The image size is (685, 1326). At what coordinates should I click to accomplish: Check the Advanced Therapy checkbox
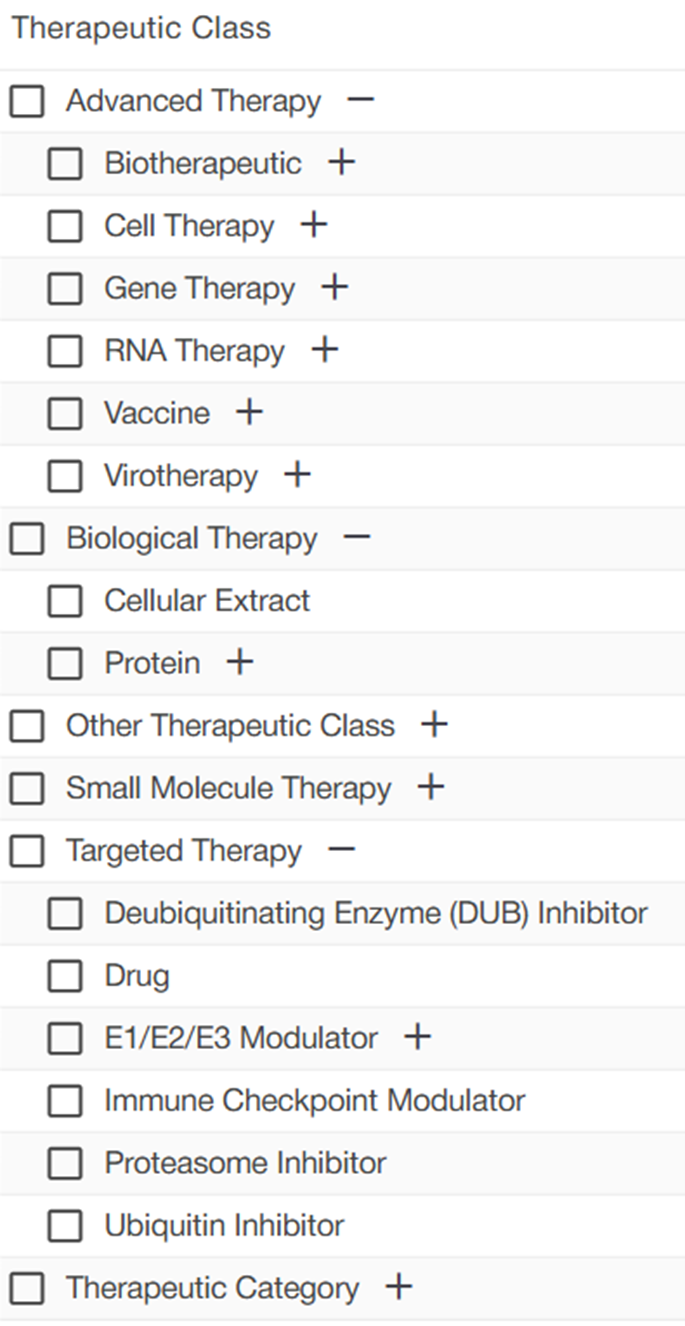click(x=27, y=101)
